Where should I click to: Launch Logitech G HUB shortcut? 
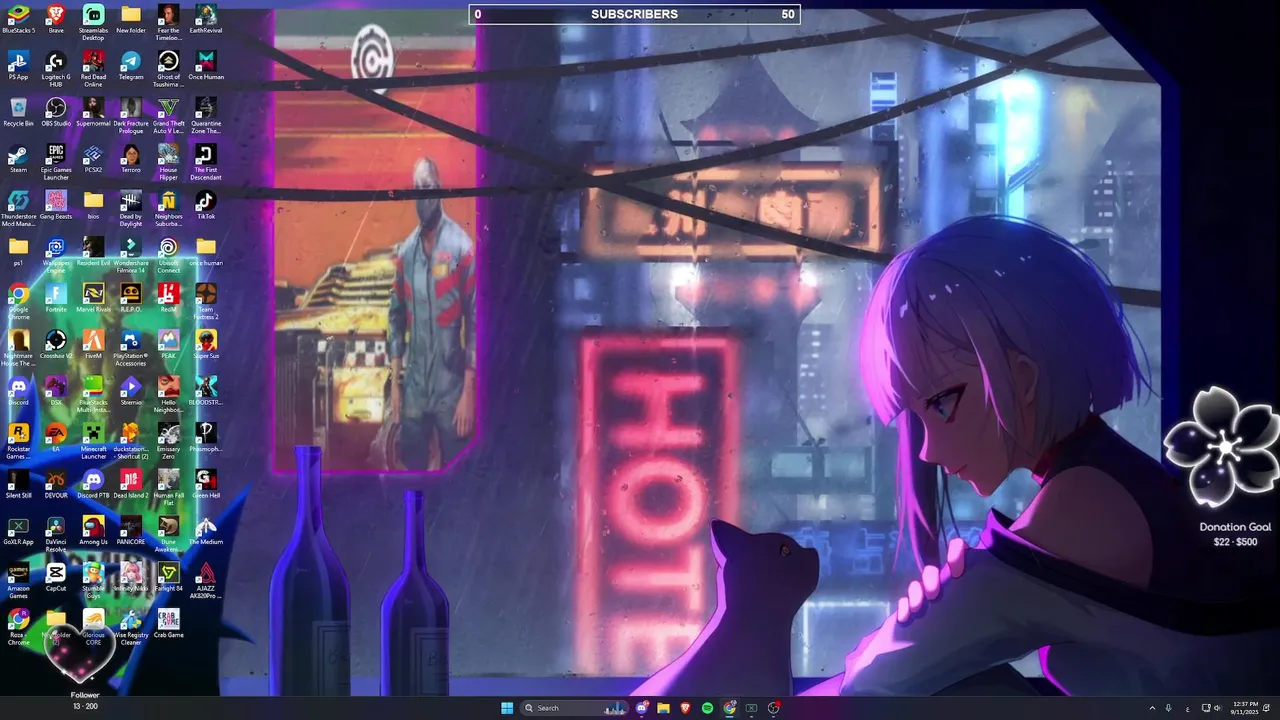coord(56,61)
